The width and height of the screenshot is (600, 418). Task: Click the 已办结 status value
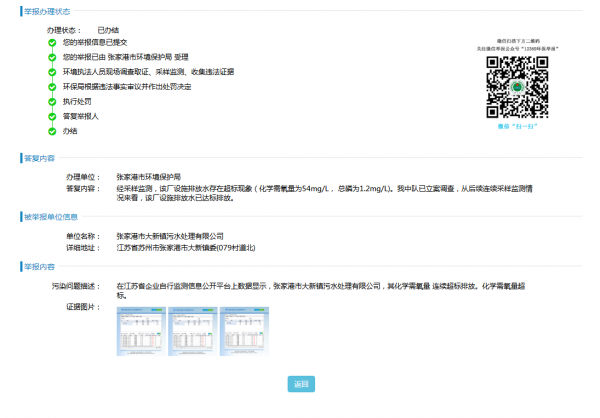pos(108,30)
